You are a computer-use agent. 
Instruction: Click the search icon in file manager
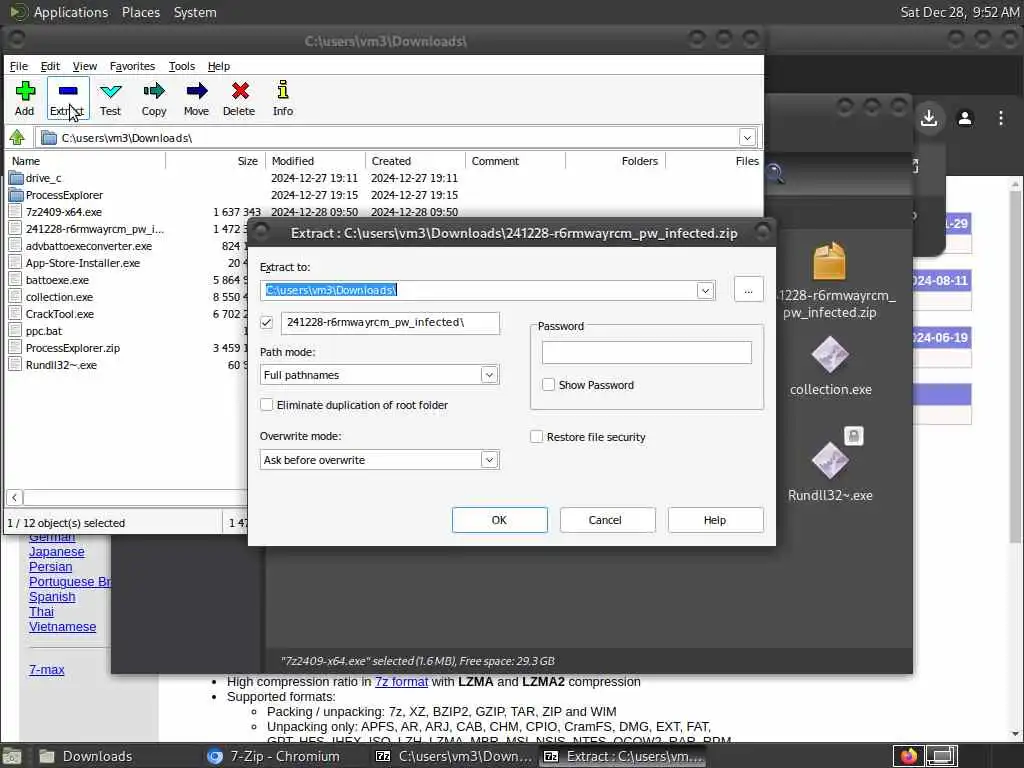775,173
